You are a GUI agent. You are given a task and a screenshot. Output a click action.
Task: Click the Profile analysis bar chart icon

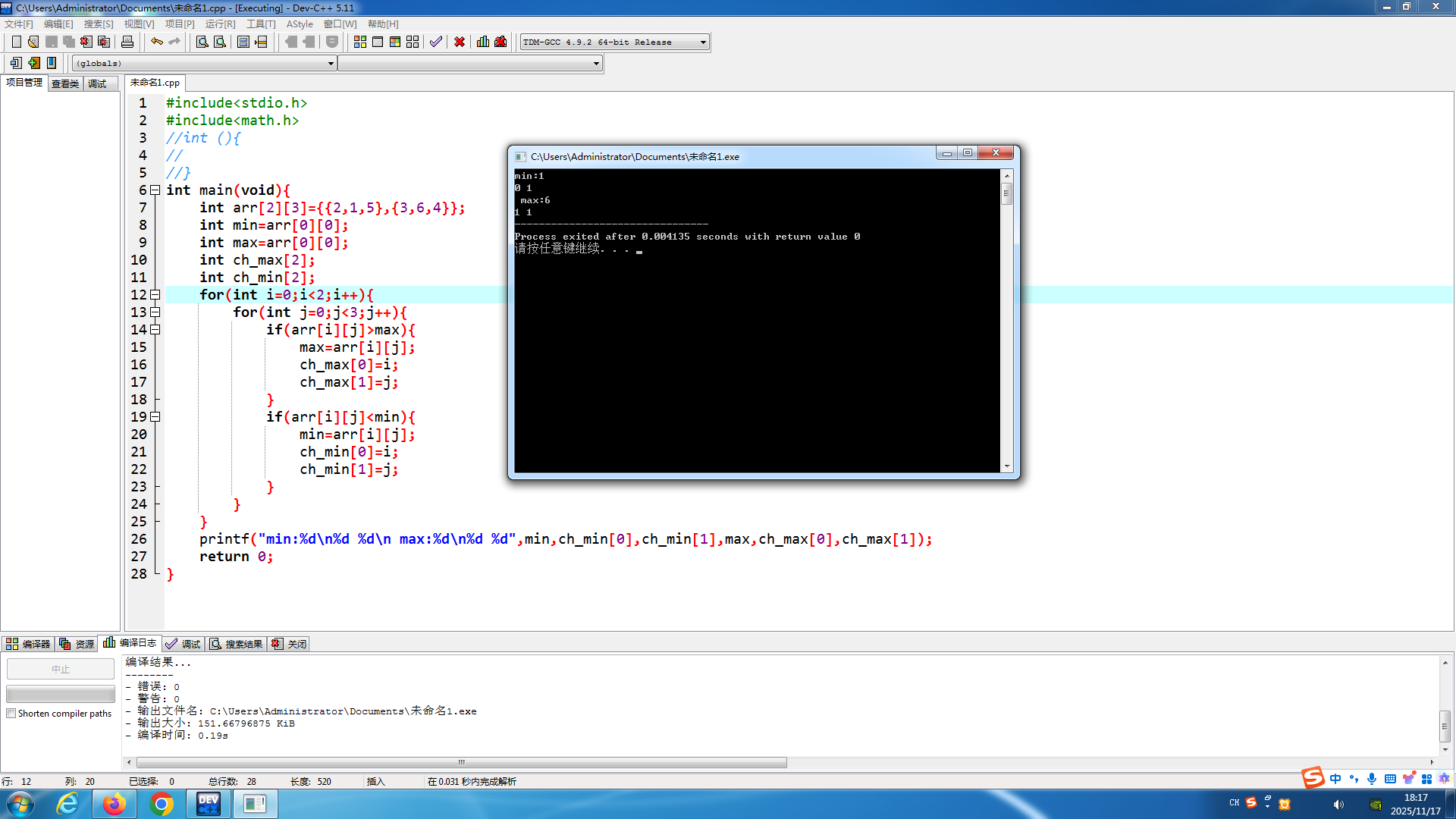click(483, 42)
